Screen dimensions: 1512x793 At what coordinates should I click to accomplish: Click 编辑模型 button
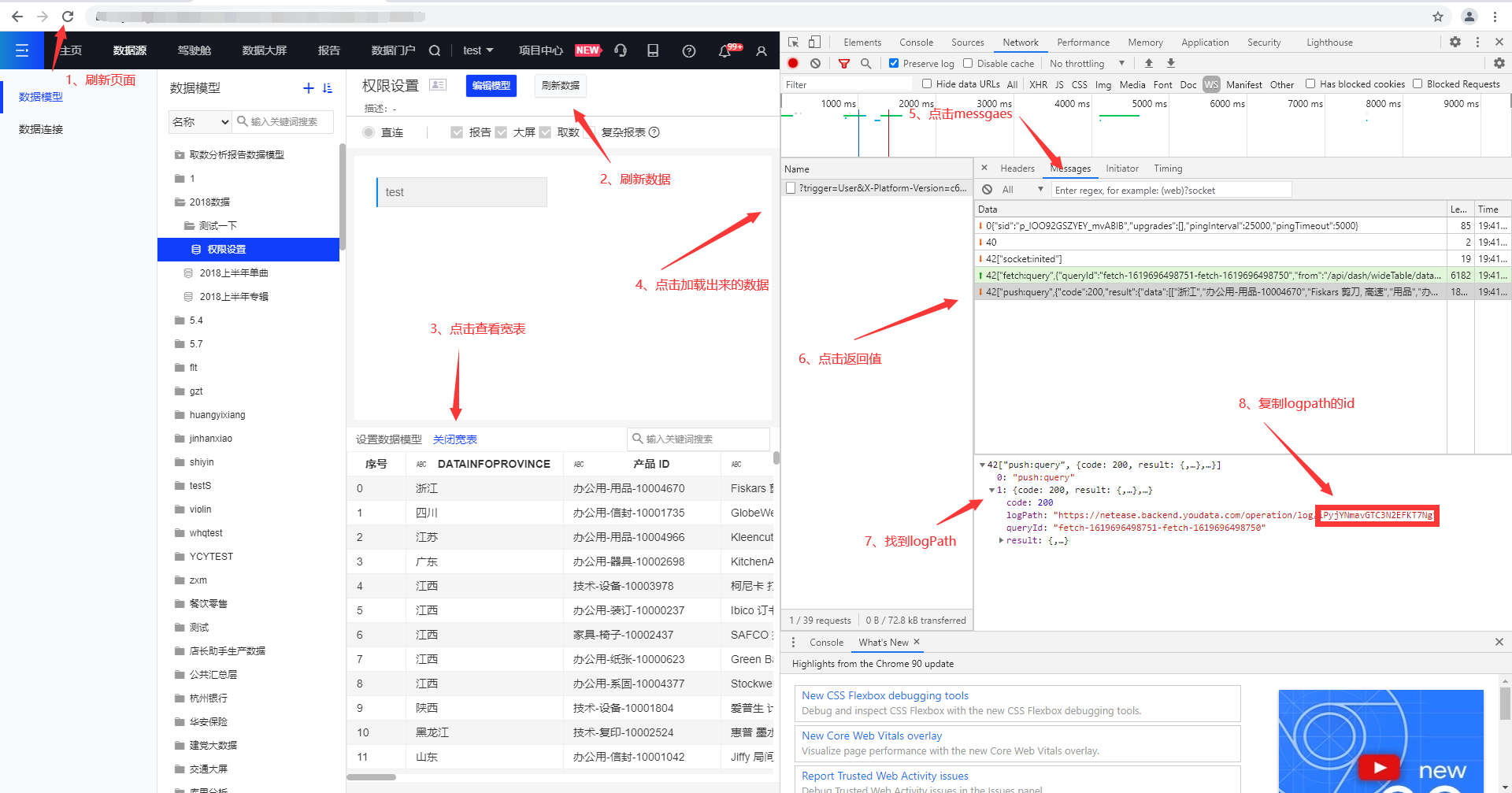pos(491,85)
